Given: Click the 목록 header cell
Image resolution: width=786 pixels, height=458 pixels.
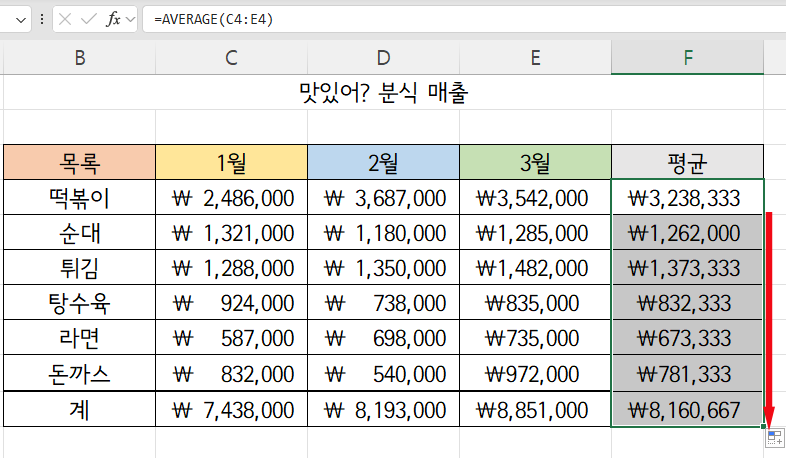Looking at the screenshot, I should tap(80, 162).
